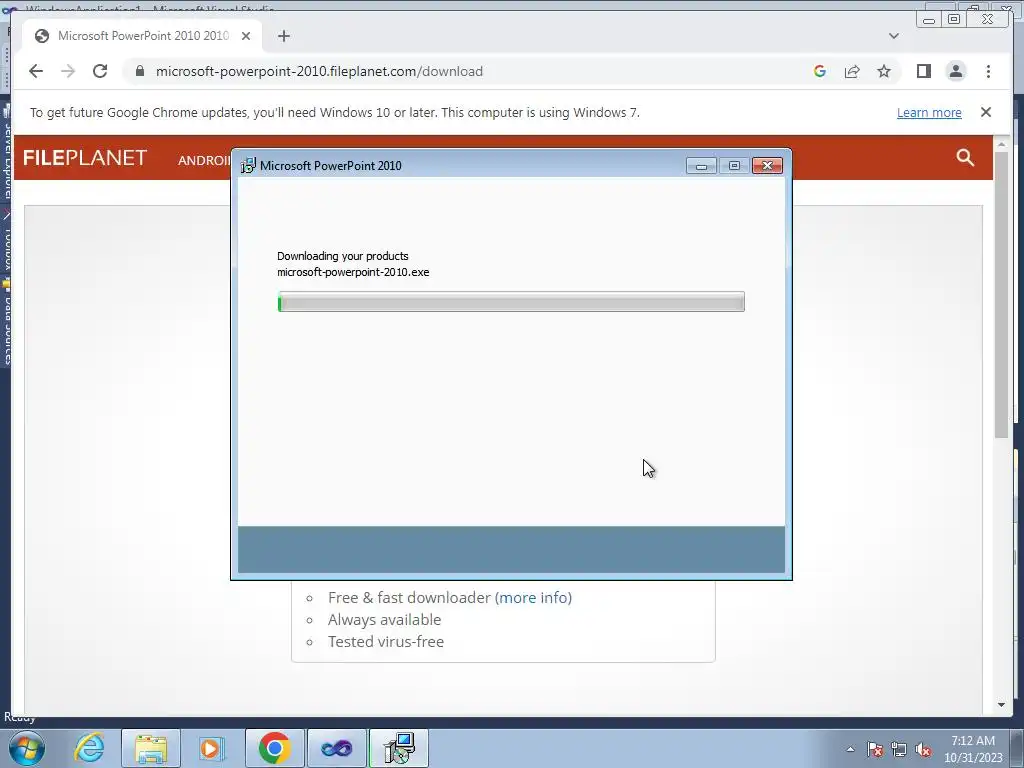Click the lock icon beside the URL

tap(139, 71)
